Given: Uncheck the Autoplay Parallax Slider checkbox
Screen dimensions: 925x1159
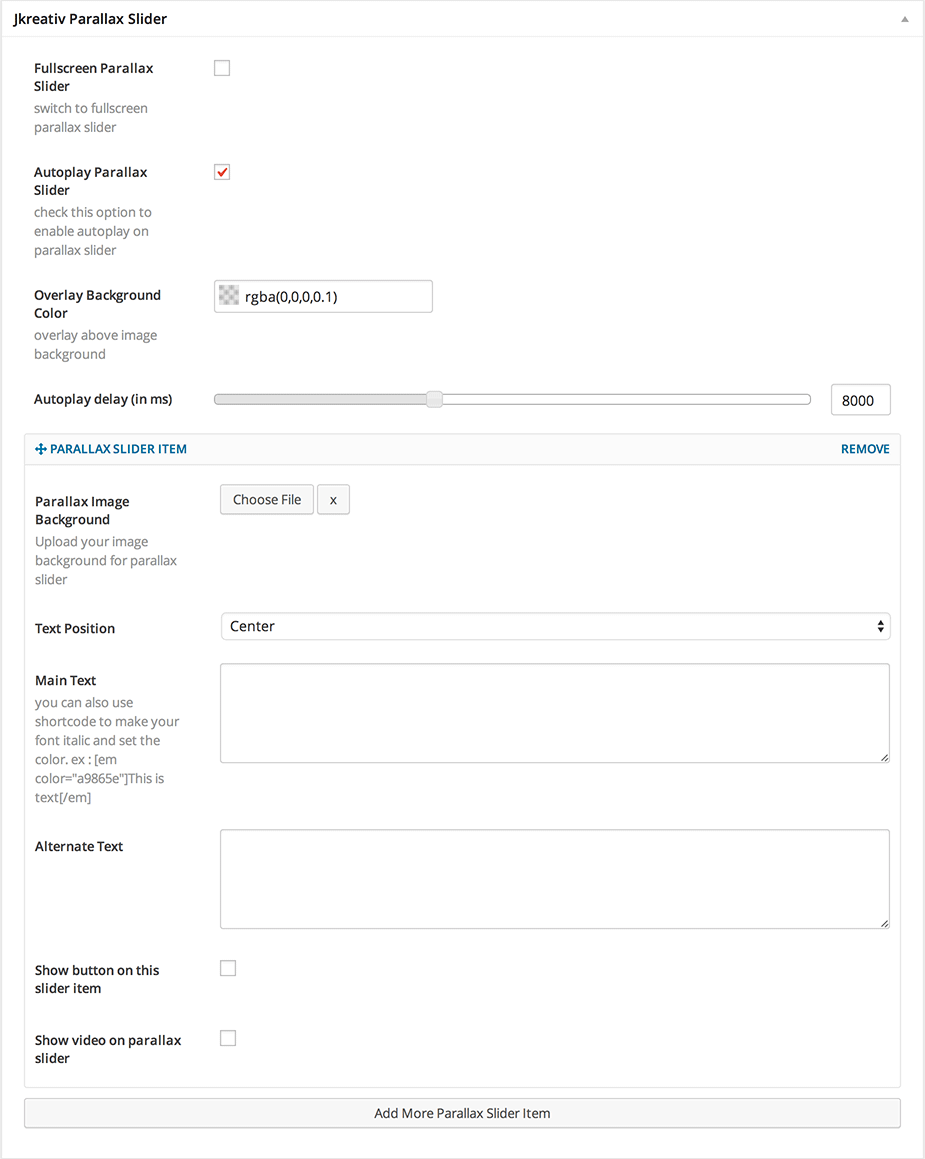Looking at the screenshot, I should [222, 172].
